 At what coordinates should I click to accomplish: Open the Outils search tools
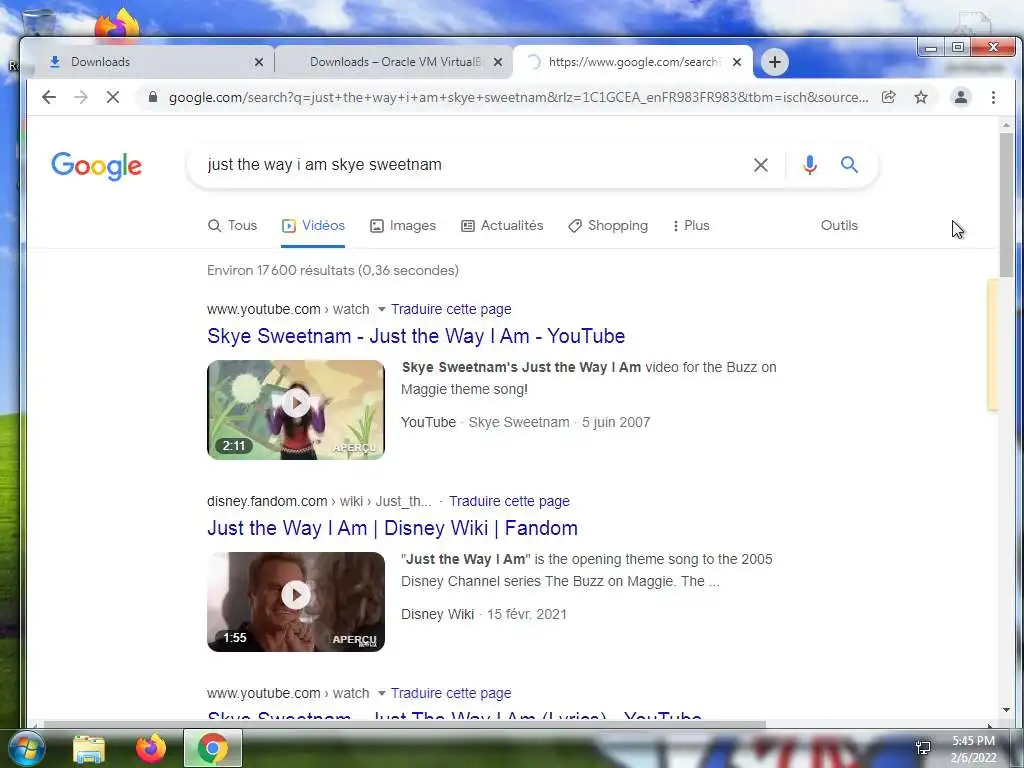coord(839,225)
